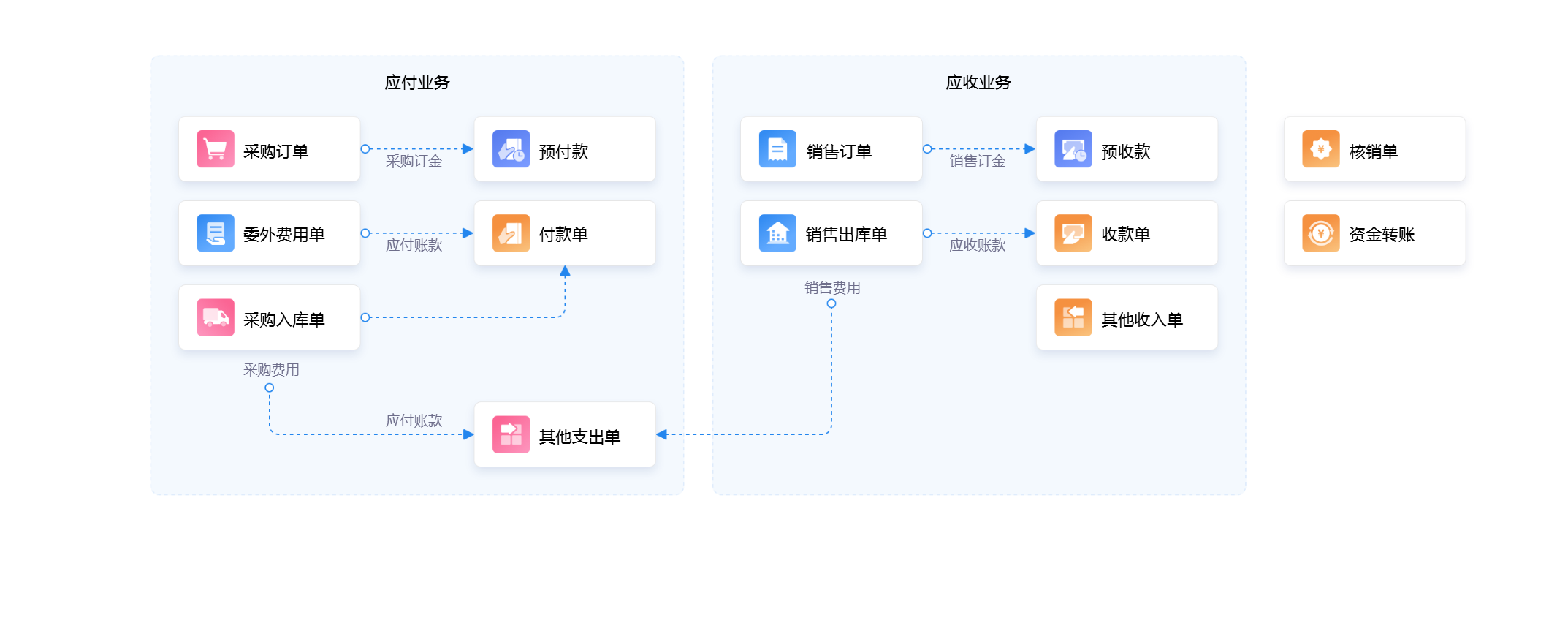Click the 收款单 orange icon

click(1073, 233)
